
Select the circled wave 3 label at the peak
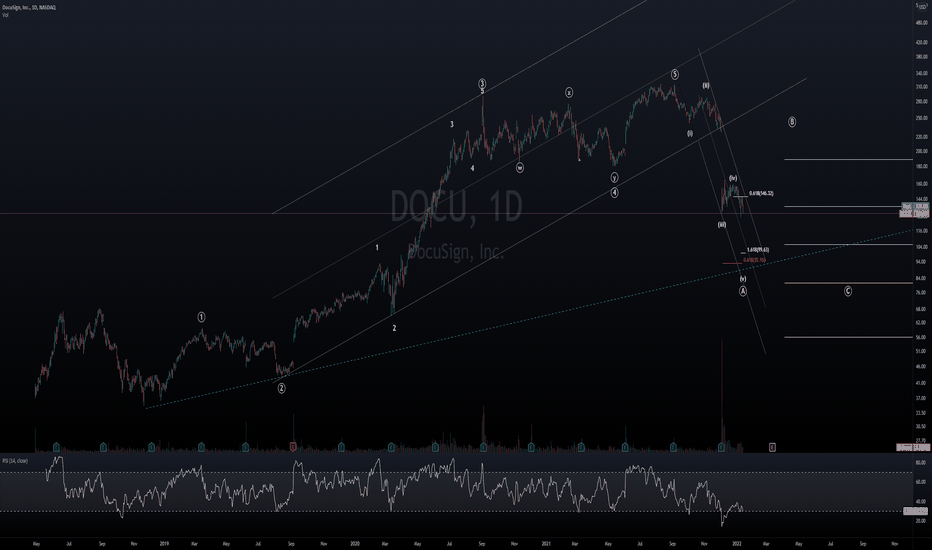482,83
